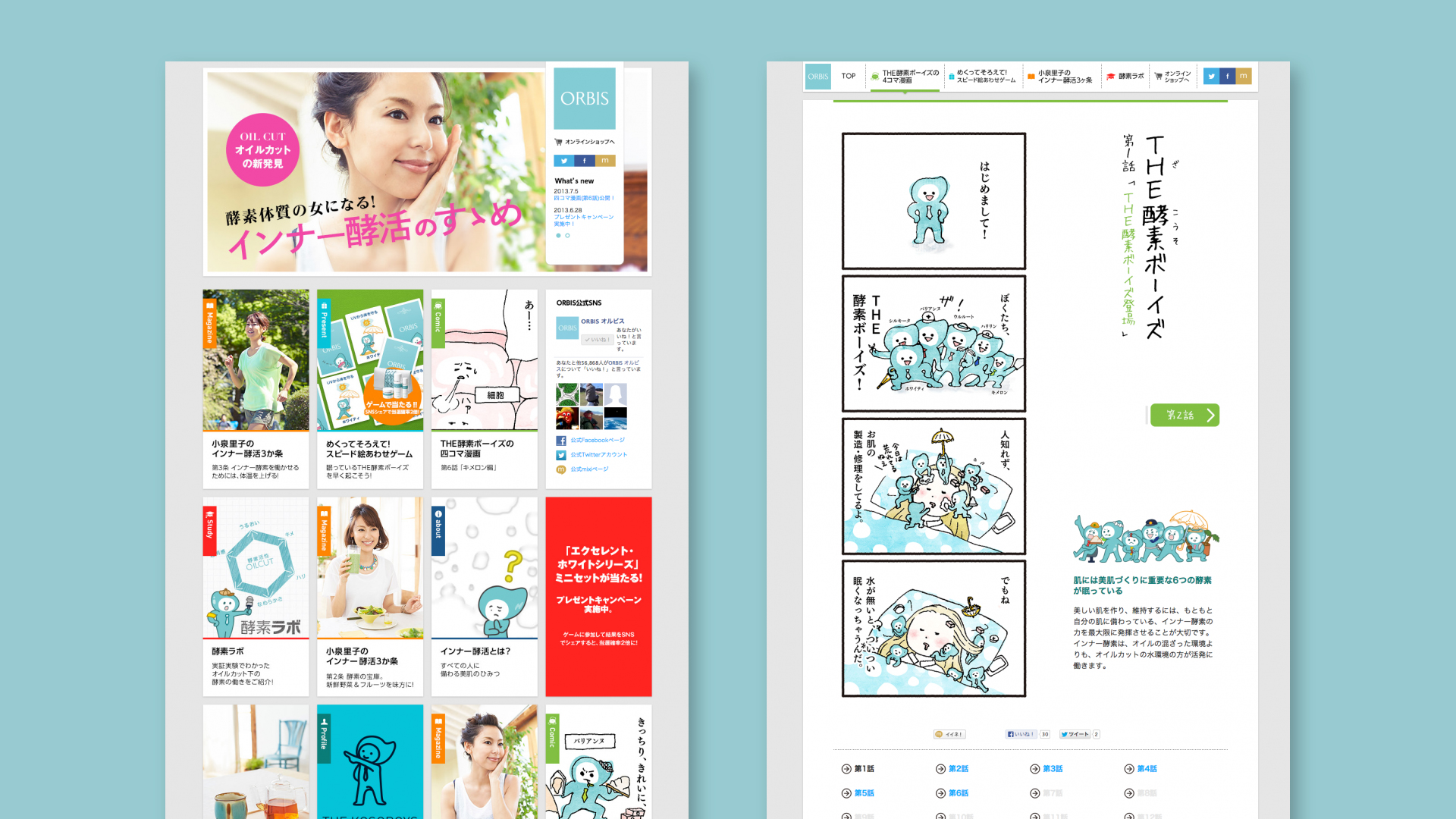
Task: Open the TOP tab in the navigation bar
Action: point(849,76)
